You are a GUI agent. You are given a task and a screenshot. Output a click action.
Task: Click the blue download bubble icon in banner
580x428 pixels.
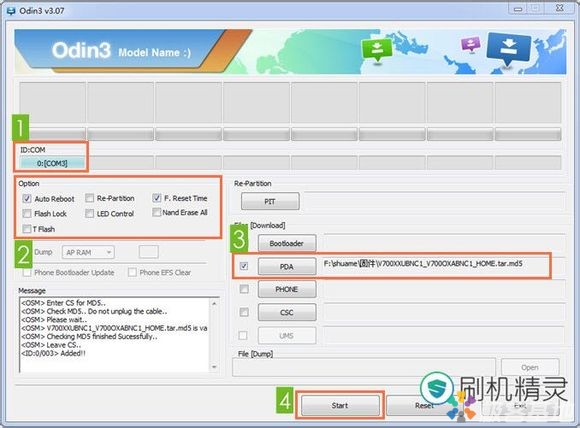(509, 49)
